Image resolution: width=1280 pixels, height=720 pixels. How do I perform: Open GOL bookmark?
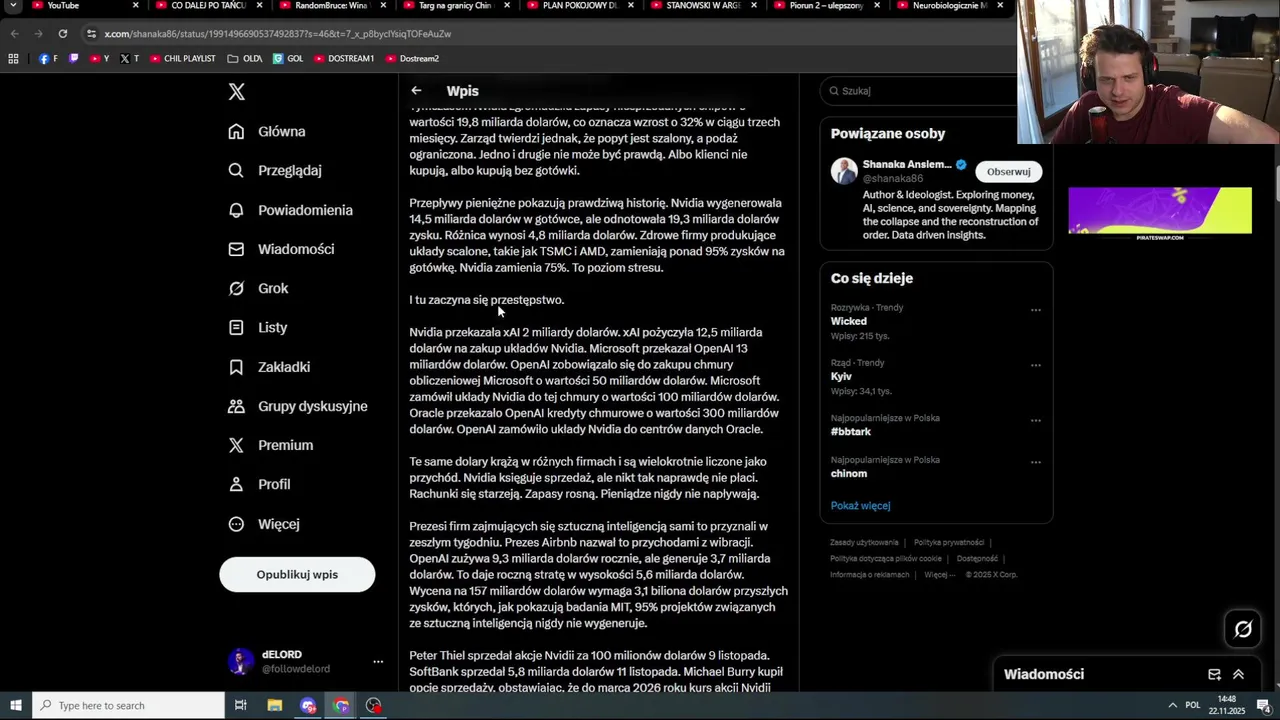pyautogui.click(x=288, y=59)
